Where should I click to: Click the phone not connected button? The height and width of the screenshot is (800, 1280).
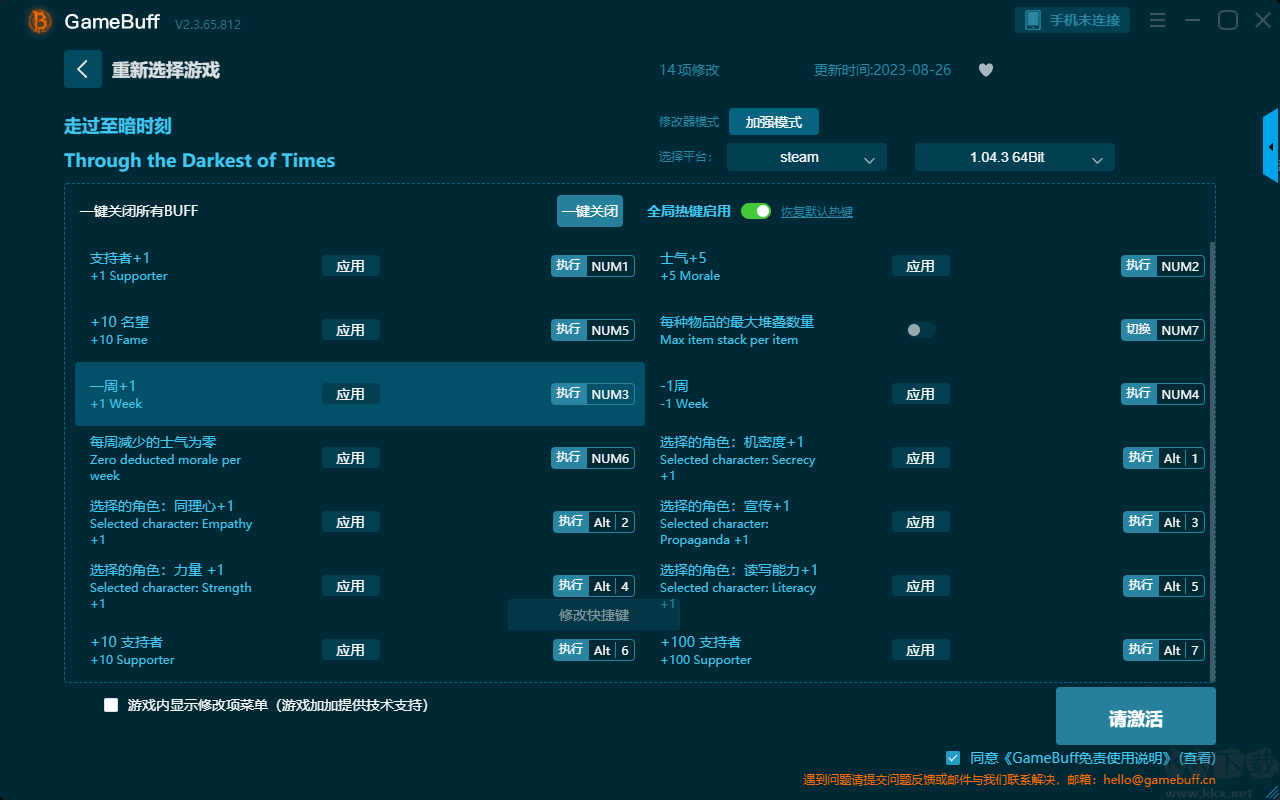1073,20
